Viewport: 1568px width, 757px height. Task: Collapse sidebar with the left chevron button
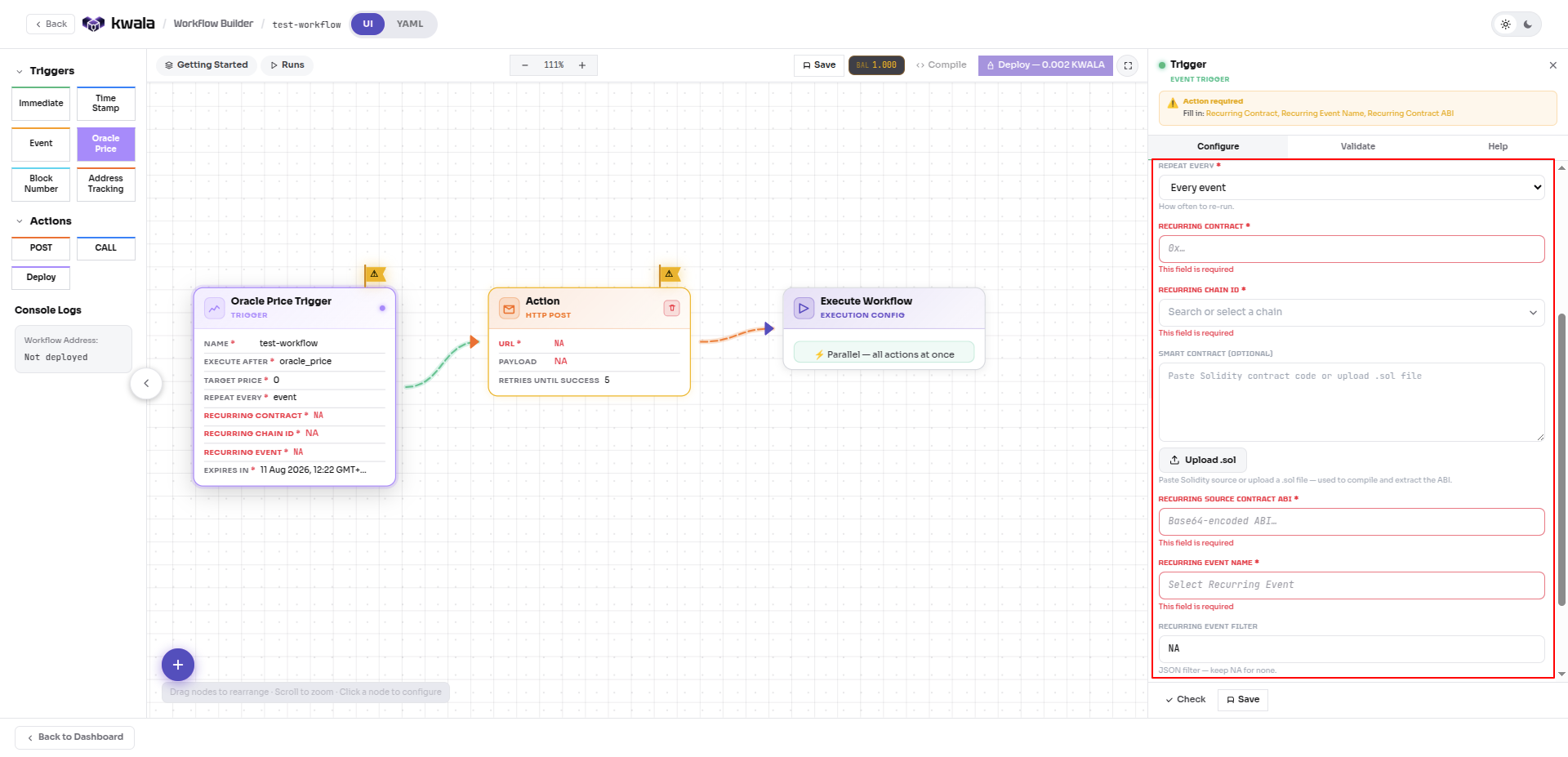coord(146,383)
